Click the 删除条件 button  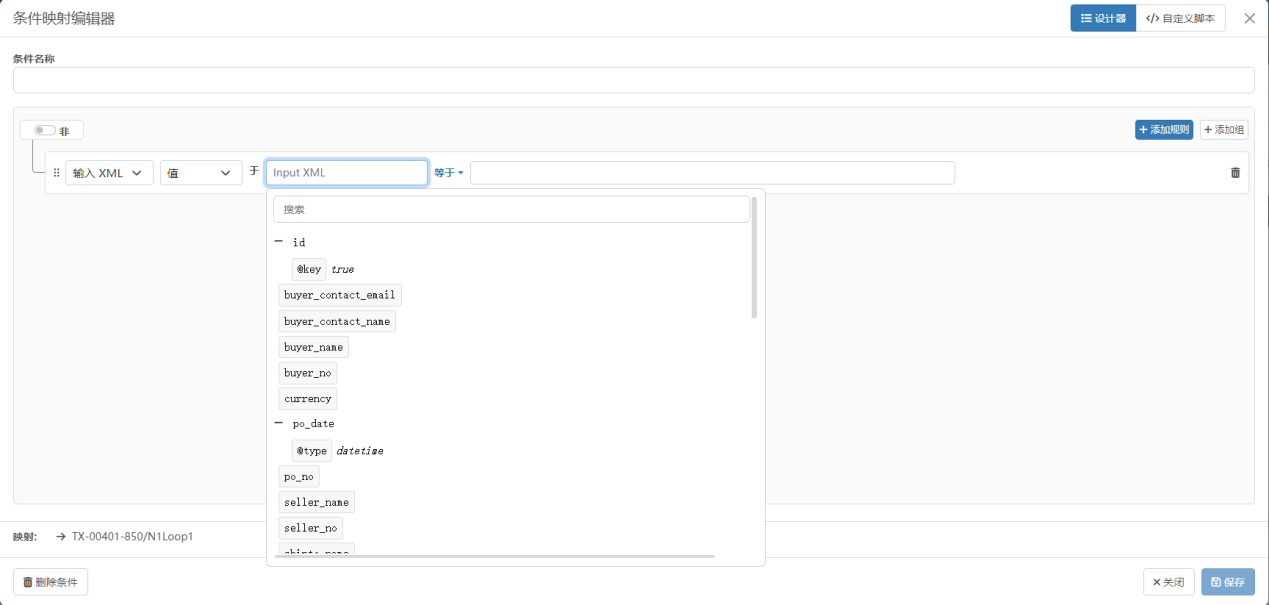click(x=51, y=582)
